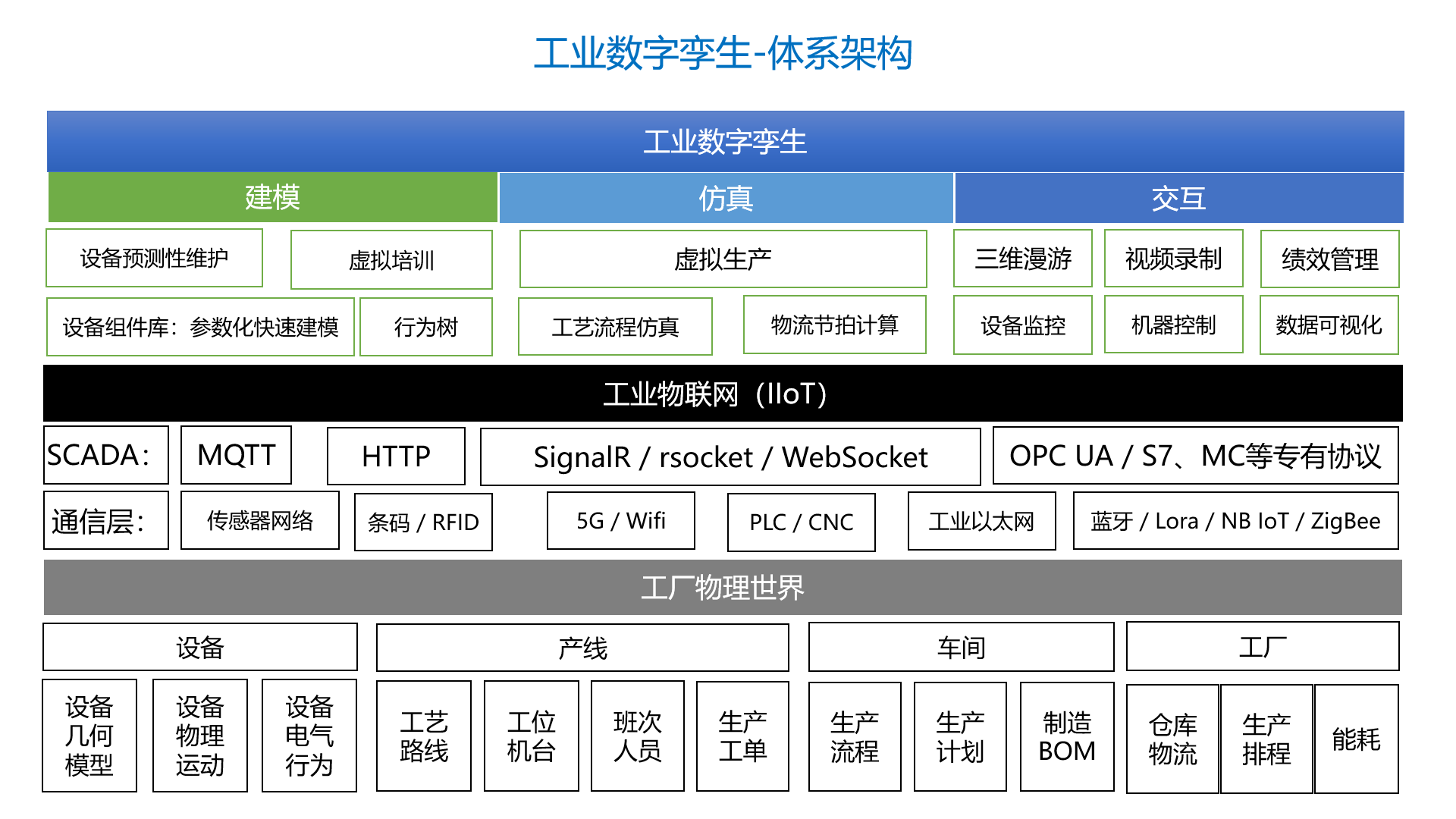Click the SCADA: label box

(106, 455)
